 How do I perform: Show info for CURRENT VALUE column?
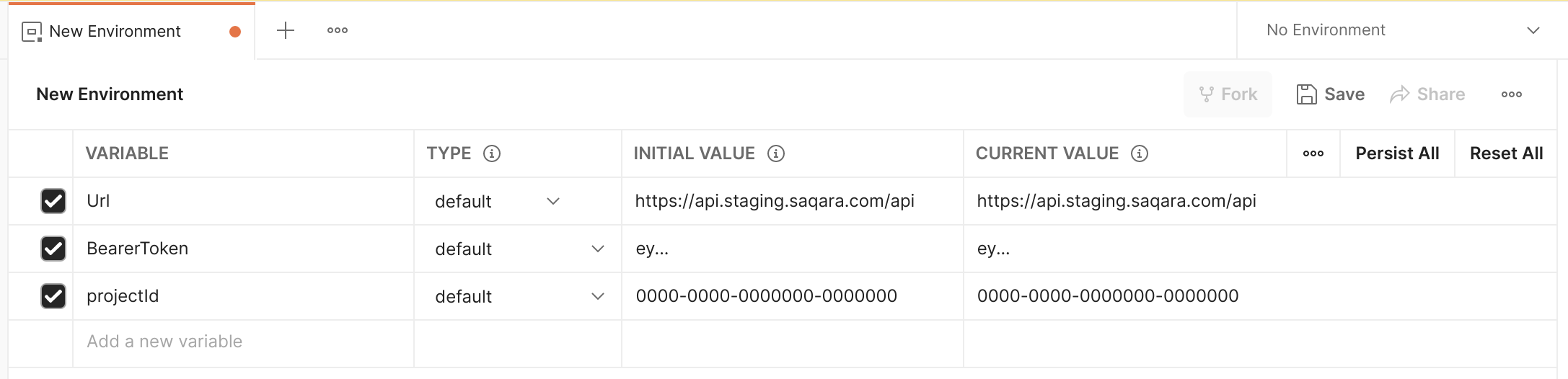point(1140,153)
